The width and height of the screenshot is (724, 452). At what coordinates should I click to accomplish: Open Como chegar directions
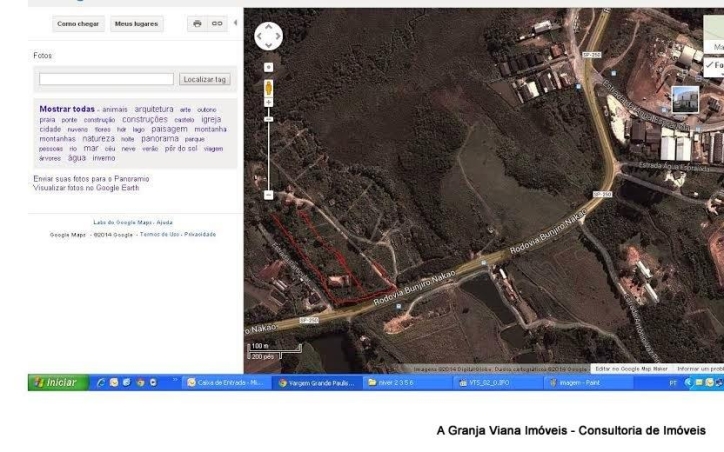tap(78, 24)
